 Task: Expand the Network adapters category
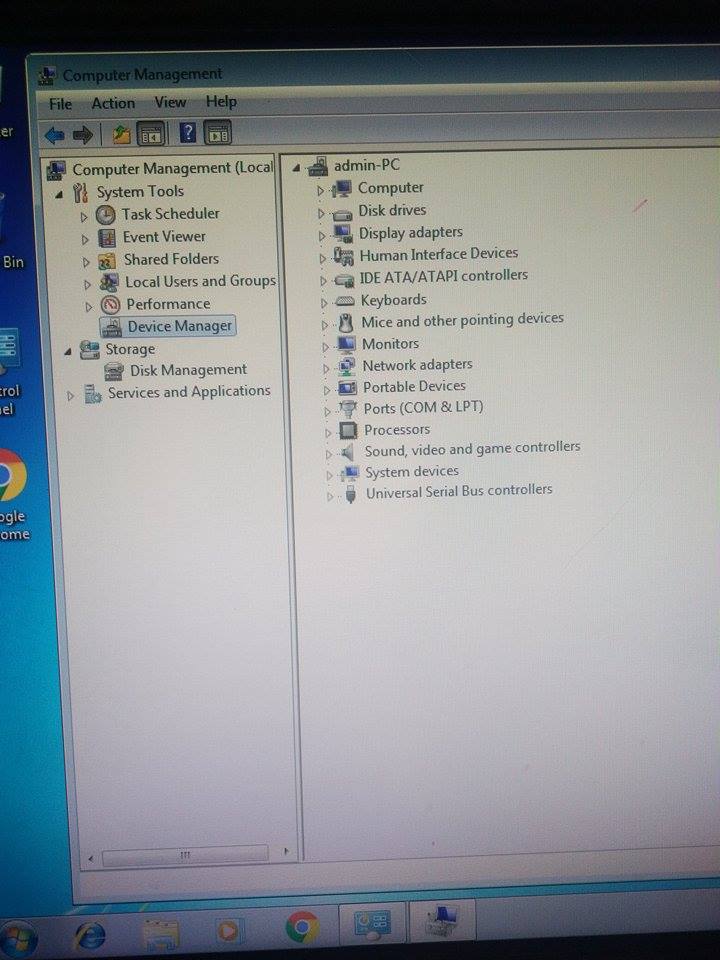(326, 369)
